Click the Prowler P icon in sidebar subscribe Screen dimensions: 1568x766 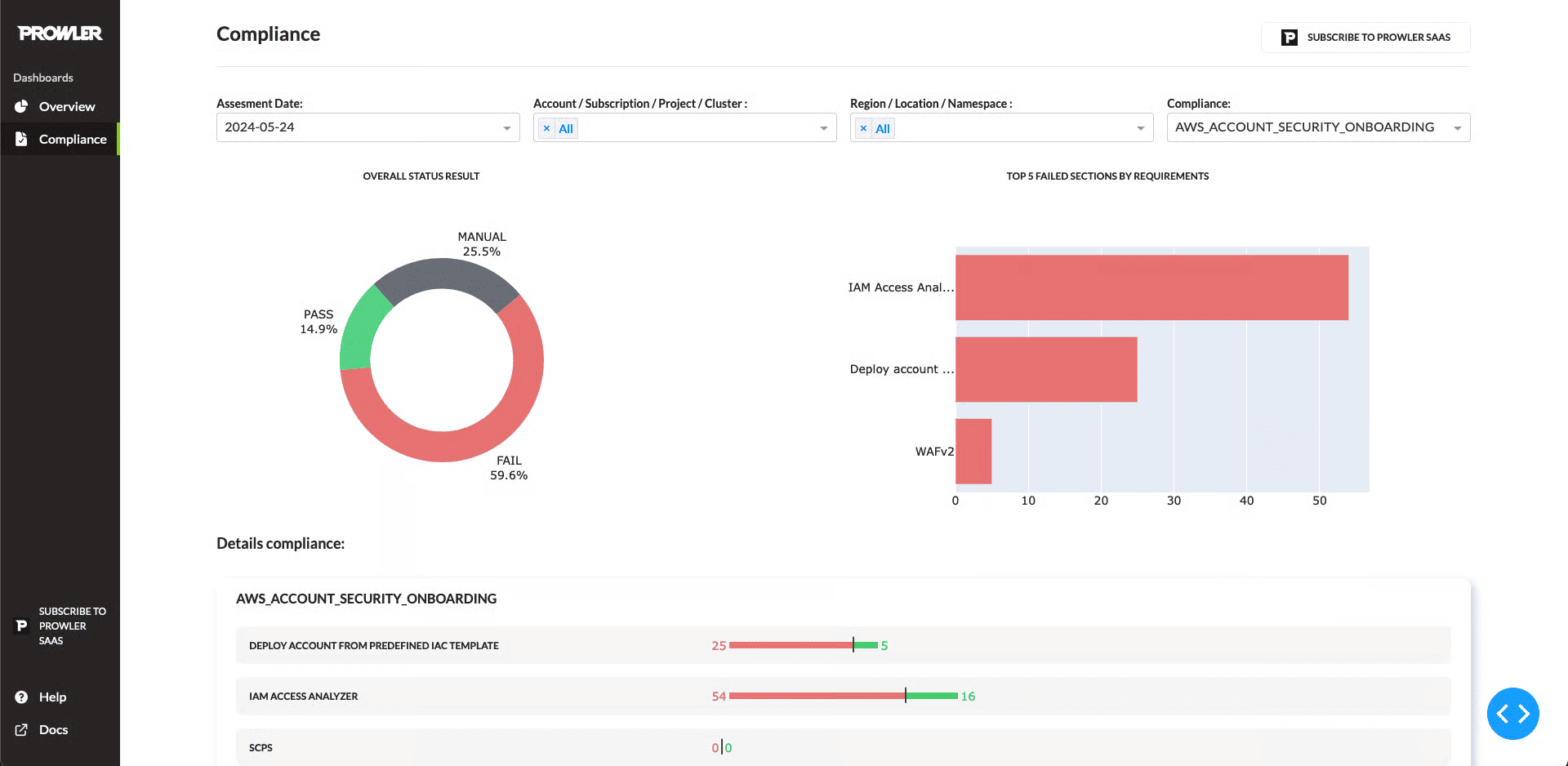point(22,626)
